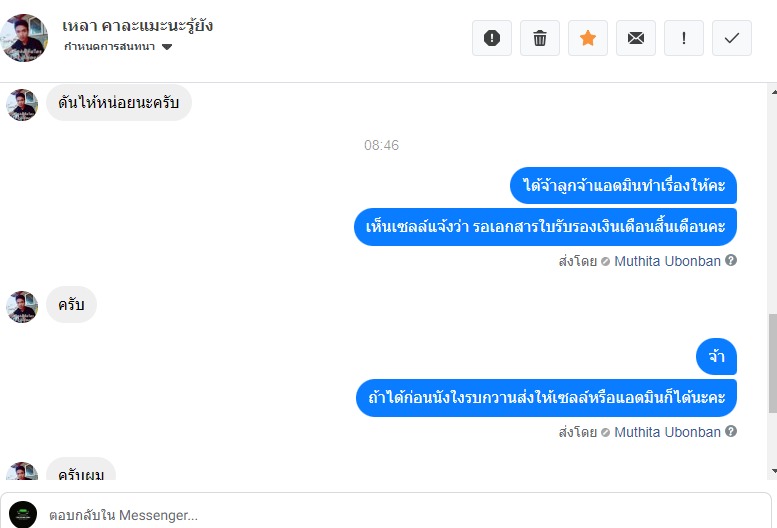This screenshot has height=528, width=777.
Task: Click the help icon beside first Muthita Ubonban
Action: click(731, 260)
